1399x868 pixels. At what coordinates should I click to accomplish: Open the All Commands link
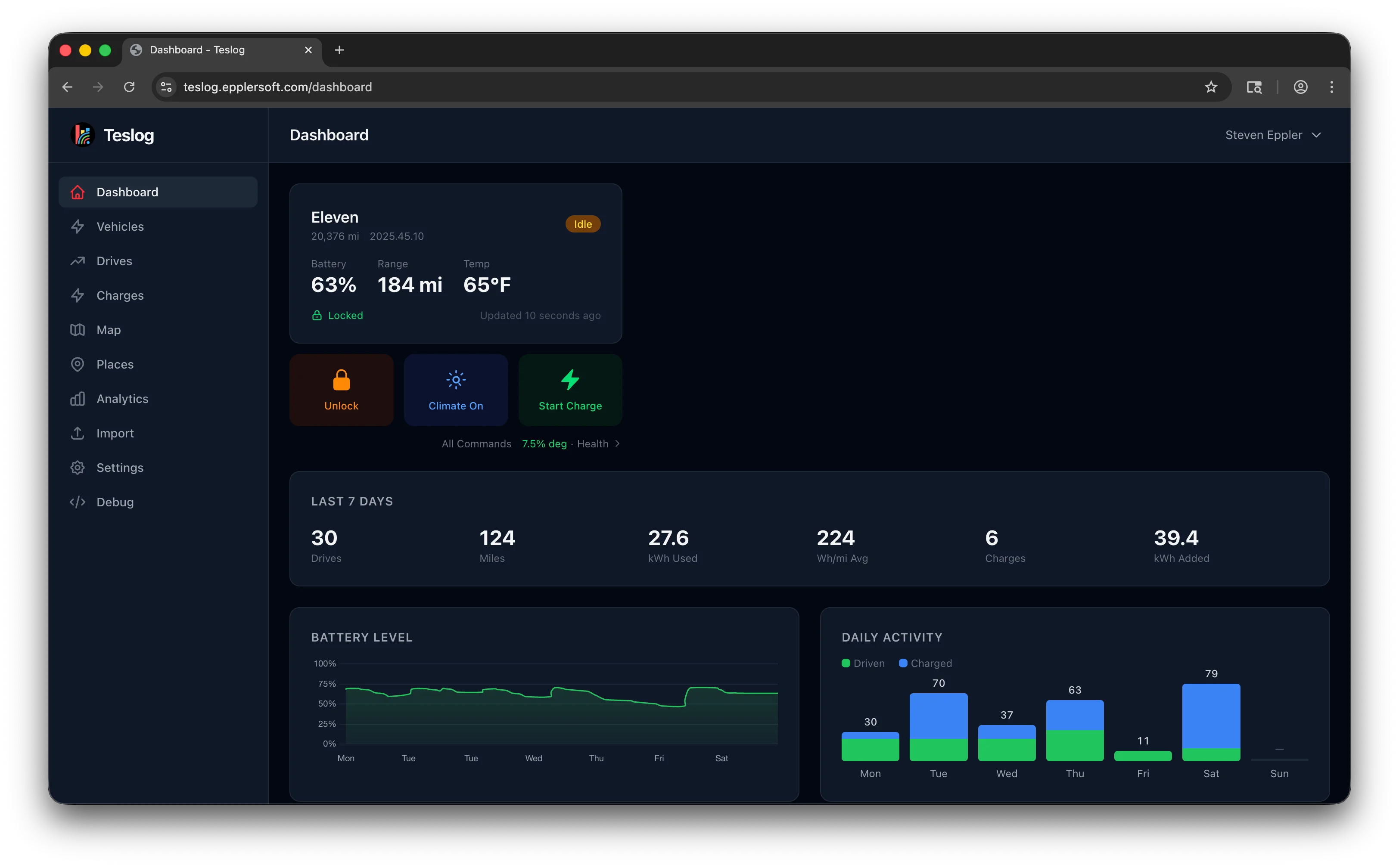tap(476, 443)
